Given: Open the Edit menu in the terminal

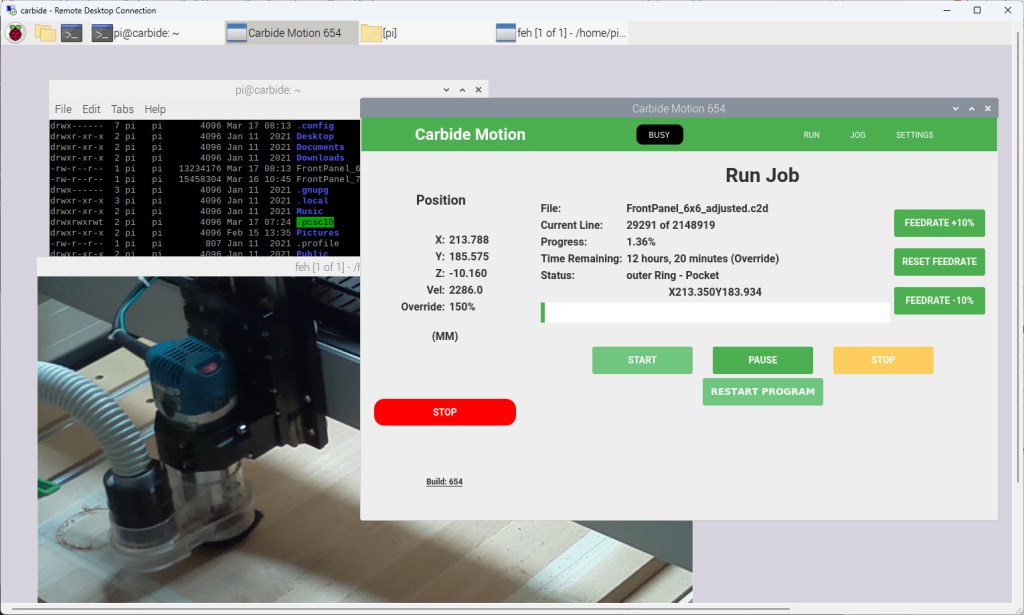Looking at the screenshot, I should (x=91, y=109).
